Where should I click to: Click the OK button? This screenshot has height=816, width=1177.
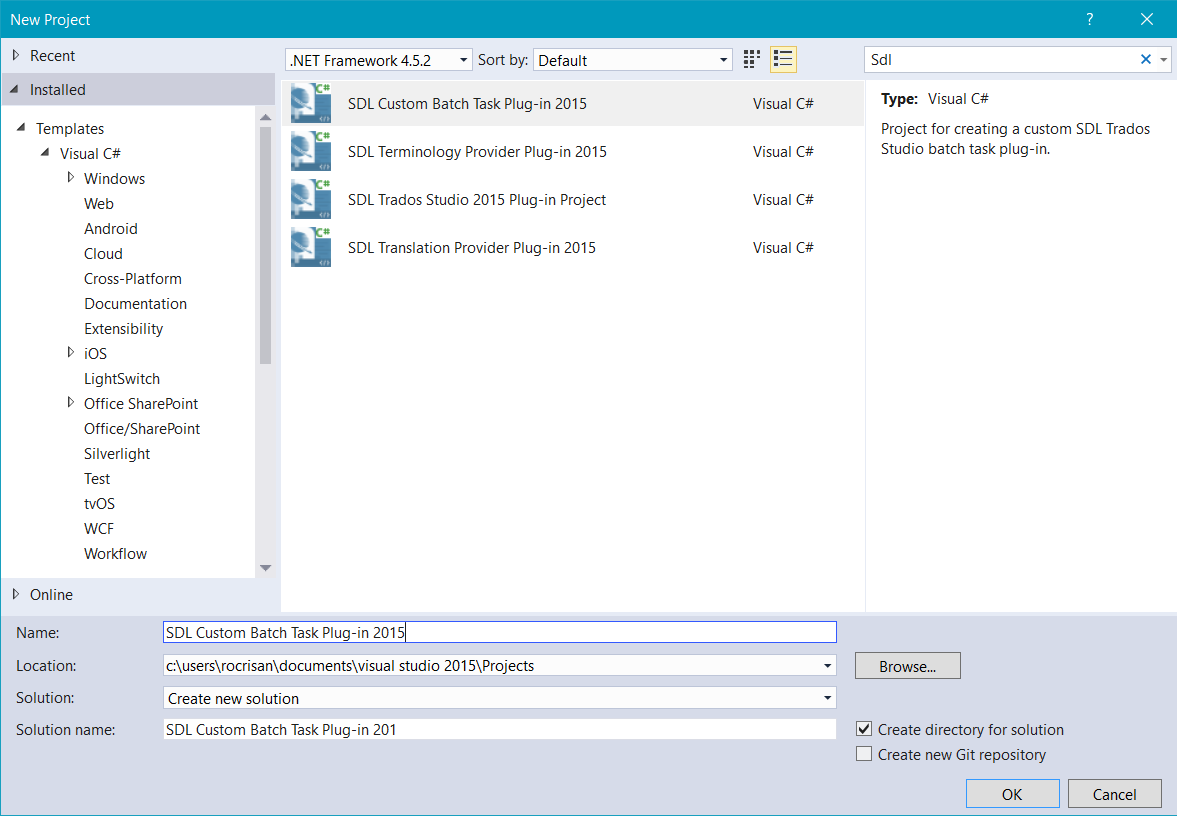(1012, 794)
